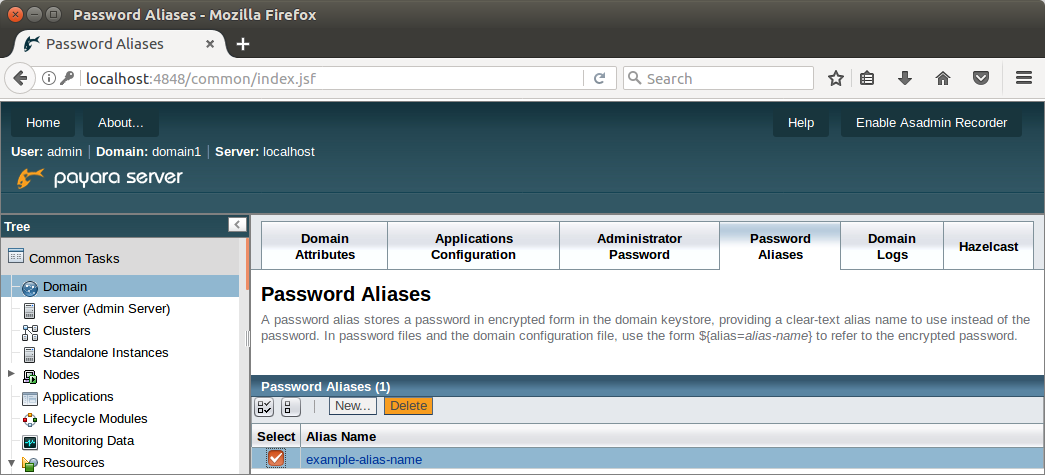Screen dimensions: 1045x475
Task: Click the Deselect All icon in aliases table
Action: pyautogui.click(x=291, y=406)
